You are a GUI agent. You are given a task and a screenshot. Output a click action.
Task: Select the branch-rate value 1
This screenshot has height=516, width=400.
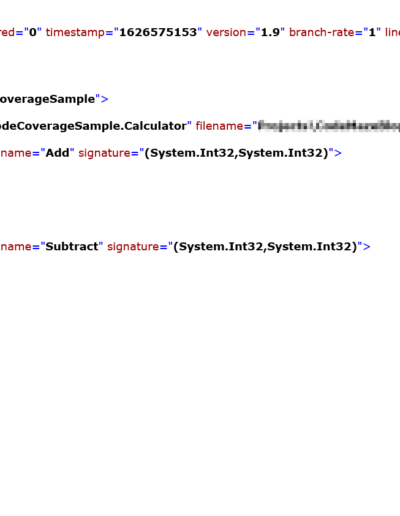click(372, 32)
